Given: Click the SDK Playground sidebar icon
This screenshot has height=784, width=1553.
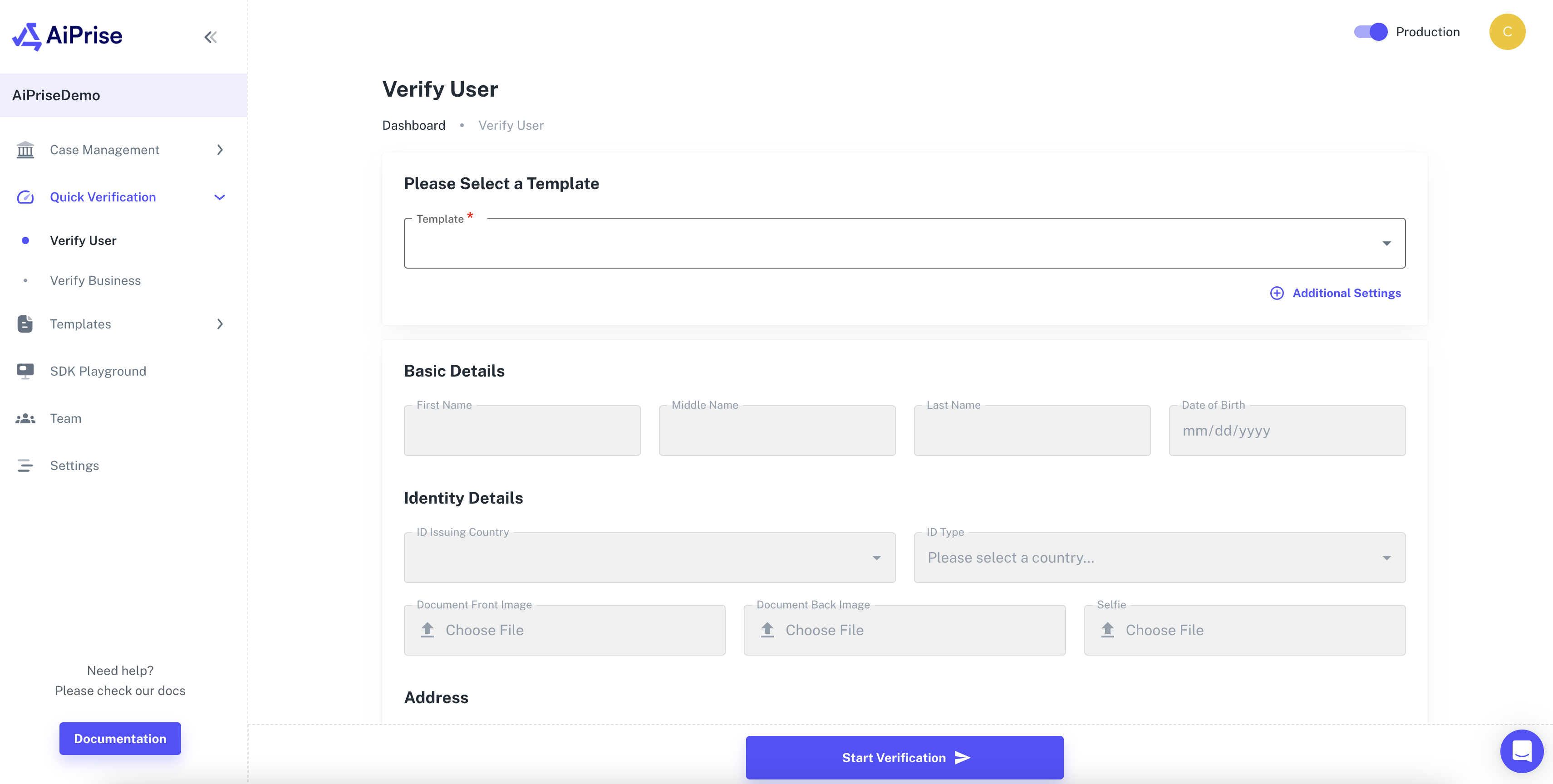Looking at the screenshot, I should (25, 370).
